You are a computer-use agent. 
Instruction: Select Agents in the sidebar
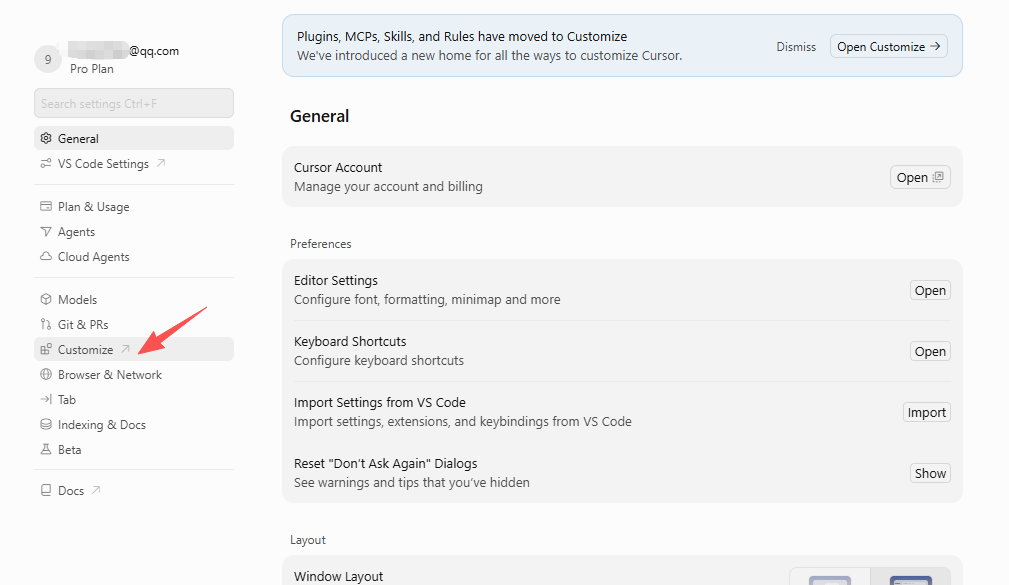(x=134, y=232)
